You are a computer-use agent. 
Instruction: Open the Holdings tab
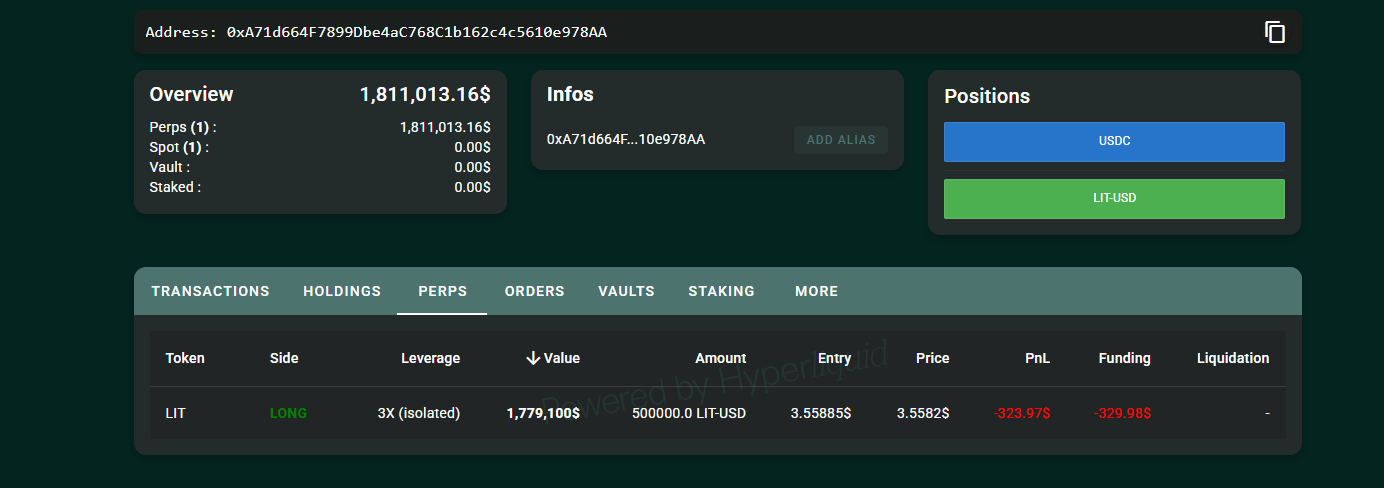[x=342, y=291]
